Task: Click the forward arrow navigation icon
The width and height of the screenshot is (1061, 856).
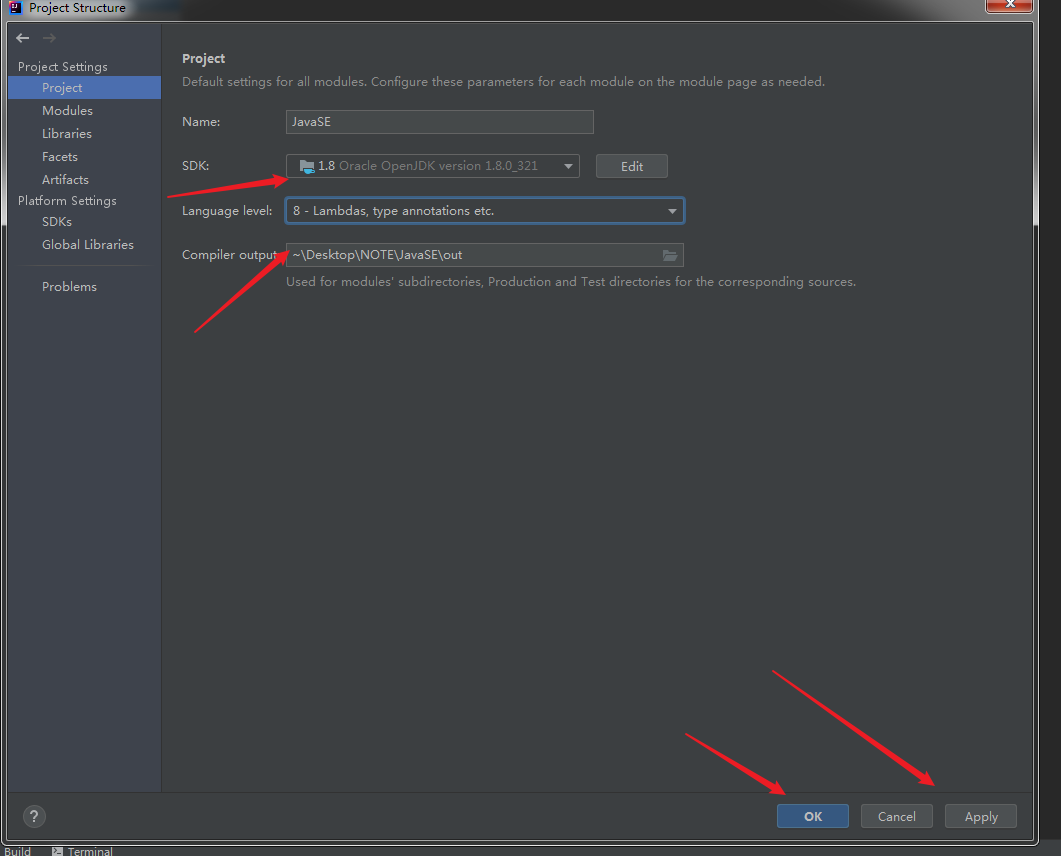Action: pos(49,38)
